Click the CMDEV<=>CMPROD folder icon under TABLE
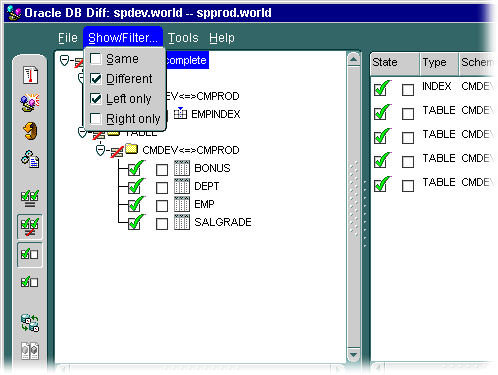Screen dimensions: 498x375 click(x=132, y=149)
